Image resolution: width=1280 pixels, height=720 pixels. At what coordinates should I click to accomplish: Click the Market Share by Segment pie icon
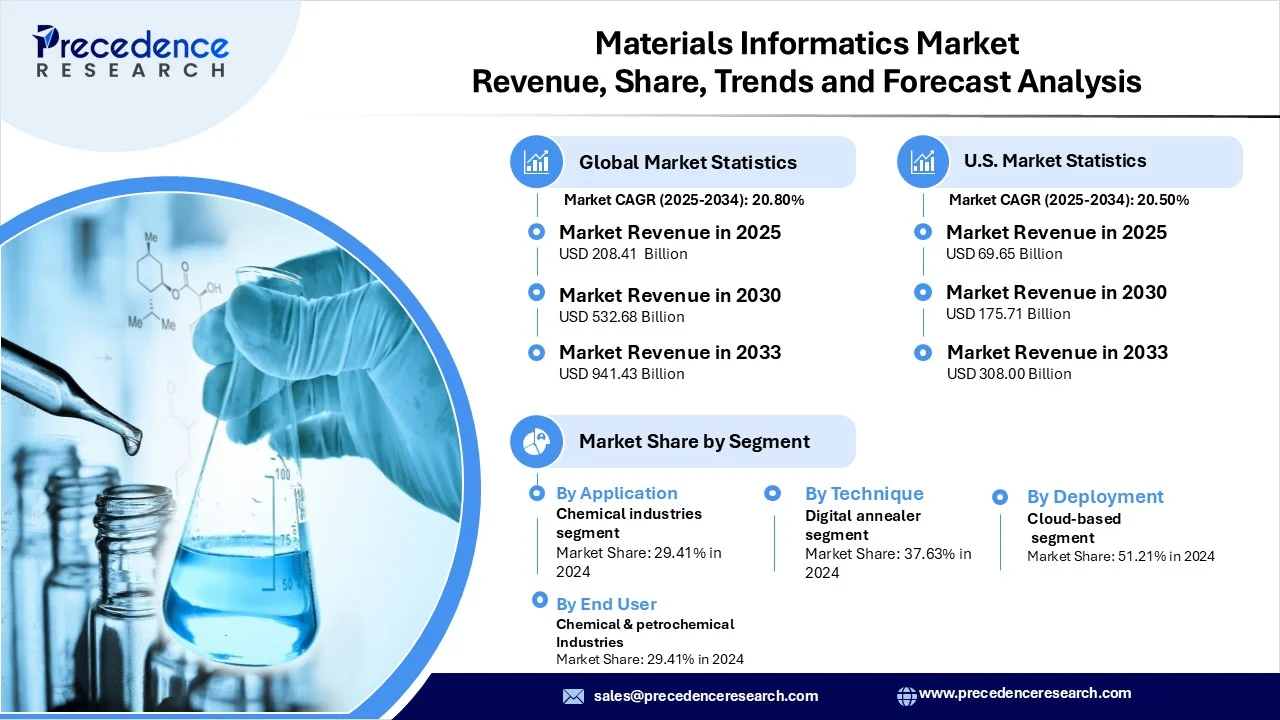(537, 441)
